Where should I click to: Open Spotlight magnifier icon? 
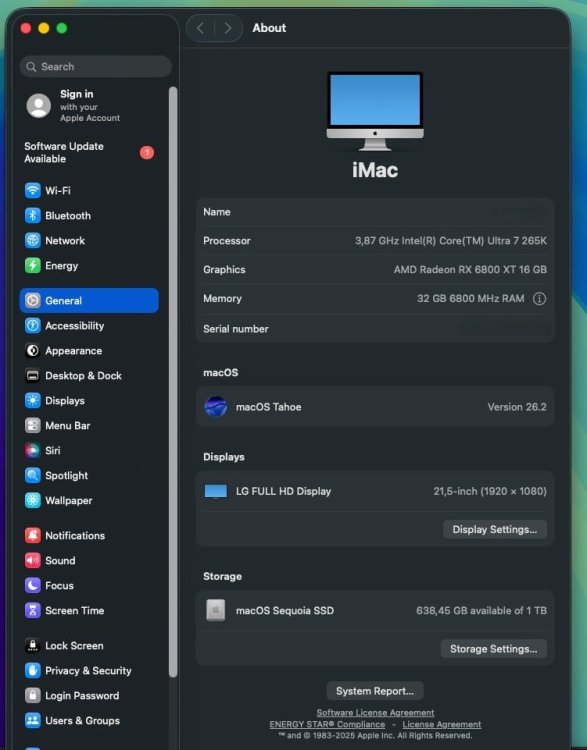pos(33,475)
